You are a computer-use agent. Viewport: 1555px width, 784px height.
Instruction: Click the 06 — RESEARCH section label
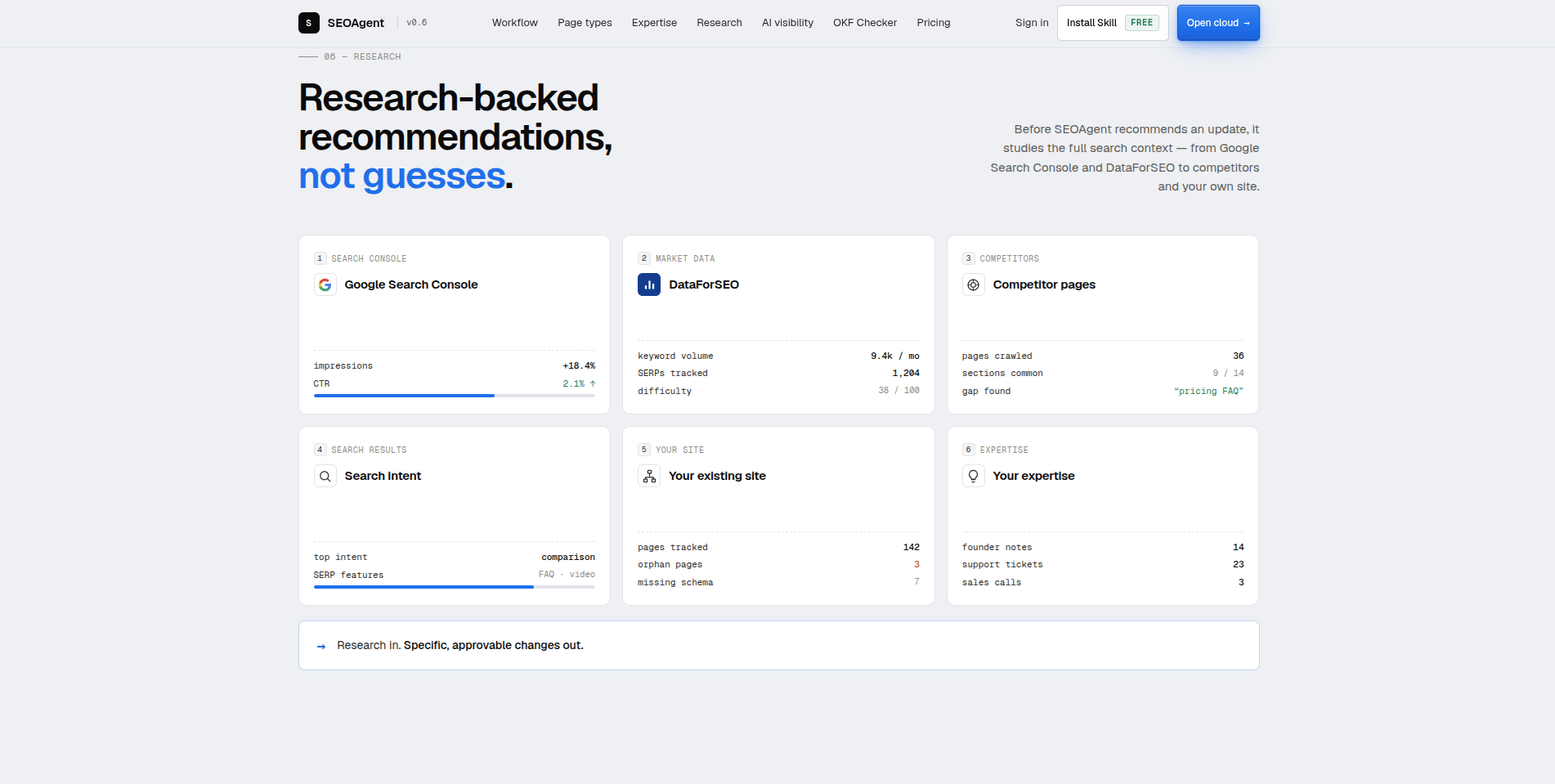pyautogui.click(x=362, y=56)
